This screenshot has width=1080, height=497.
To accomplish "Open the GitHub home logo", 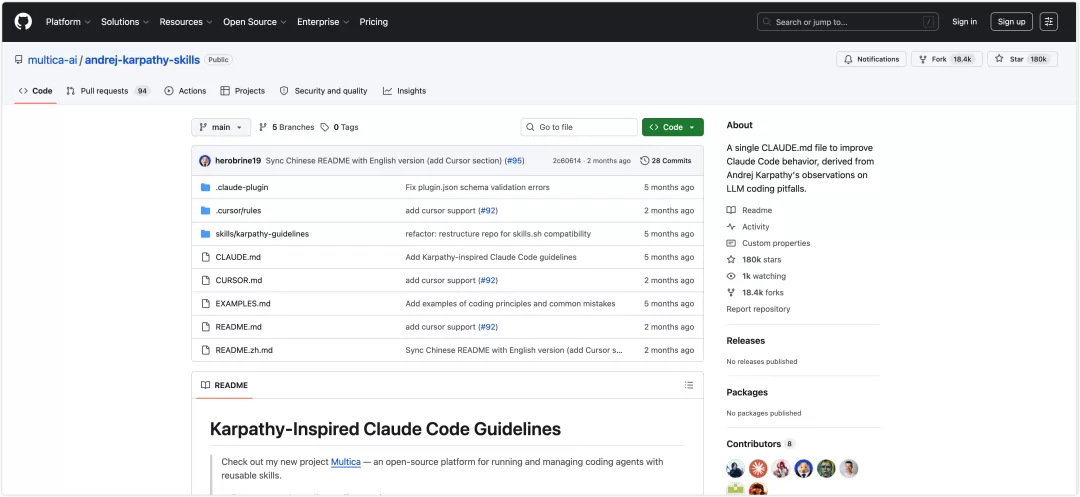I will [23, 22].
